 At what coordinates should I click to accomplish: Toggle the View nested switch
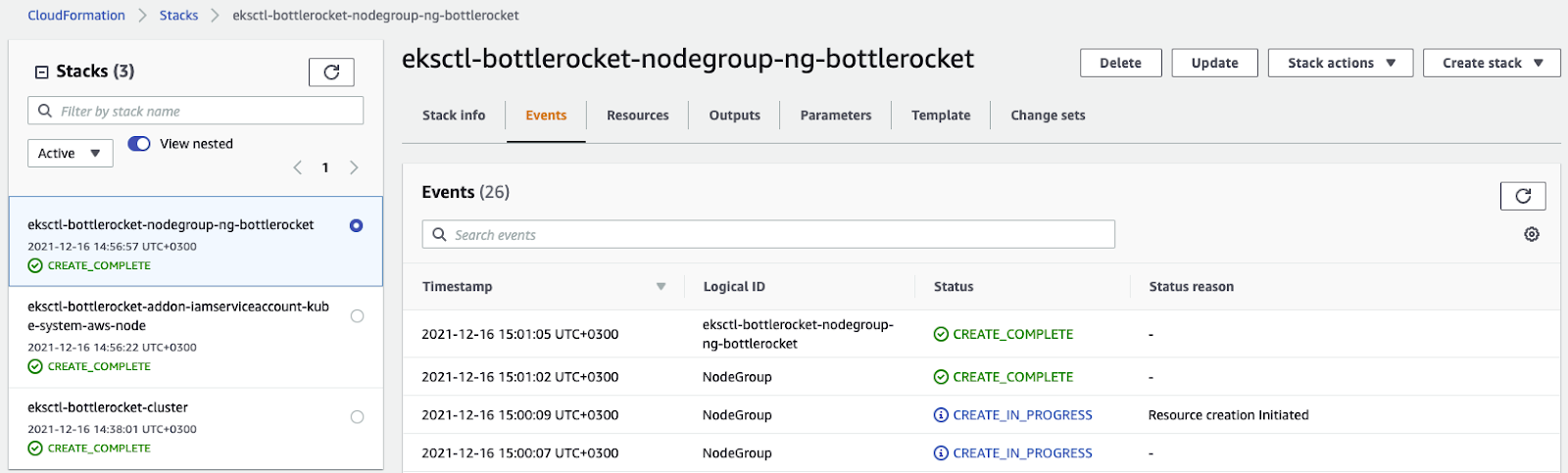[x=139, y=144]
